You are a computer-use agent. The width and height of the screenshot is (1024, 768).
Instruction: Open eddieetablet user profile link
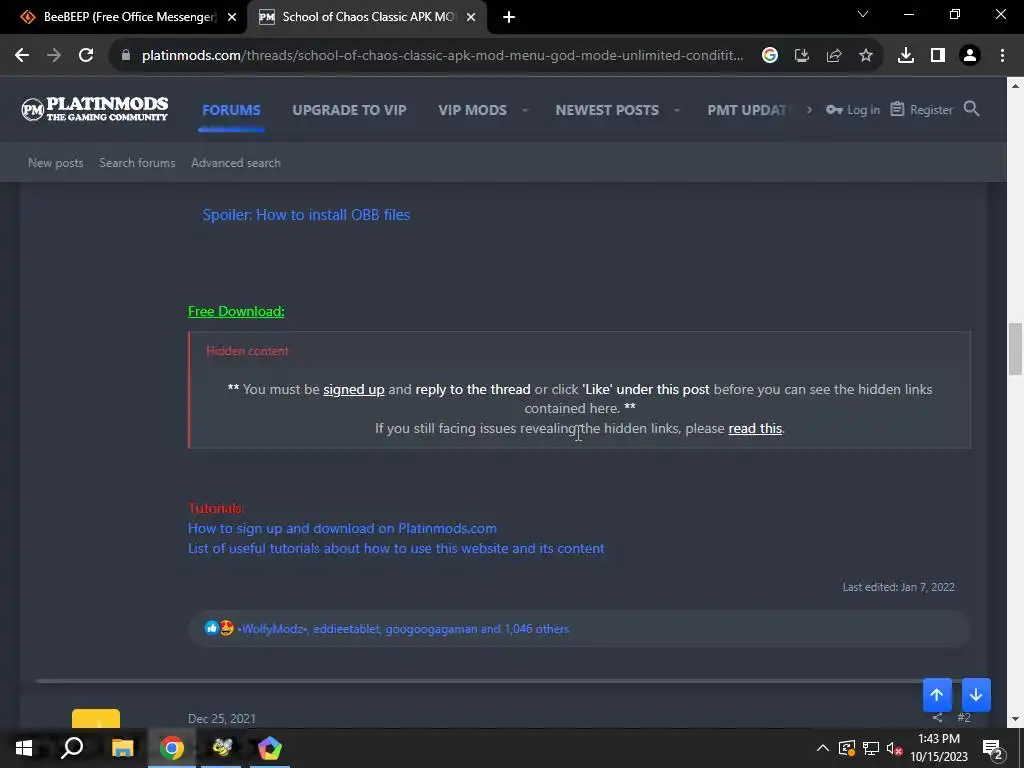(x=346, y=629)
